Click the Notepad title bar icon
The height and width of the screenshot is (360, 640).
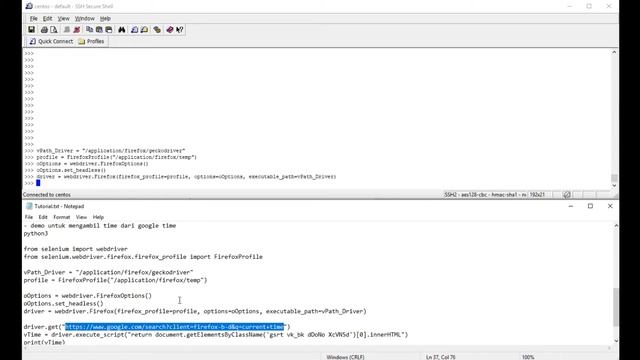(x=29, y=206)
